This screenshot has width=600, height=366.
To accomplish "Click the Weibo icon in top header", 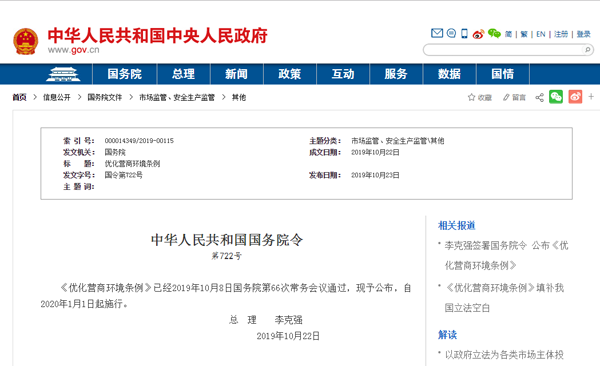I will (478, 34).
